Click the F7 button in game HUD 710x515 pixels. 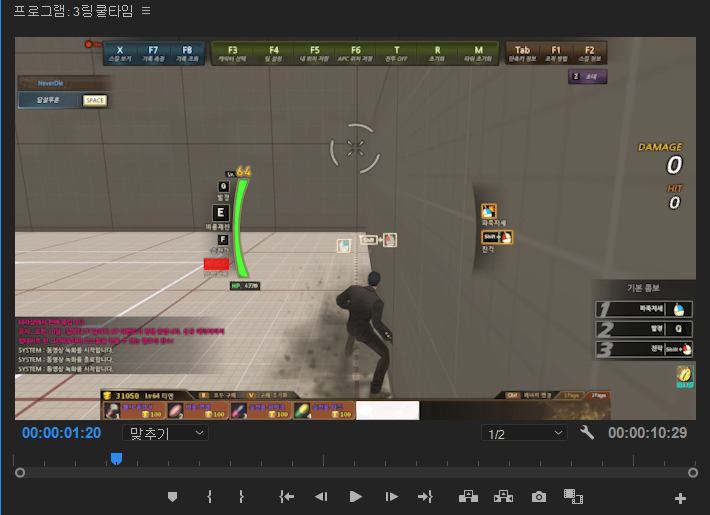coord(153,53)
